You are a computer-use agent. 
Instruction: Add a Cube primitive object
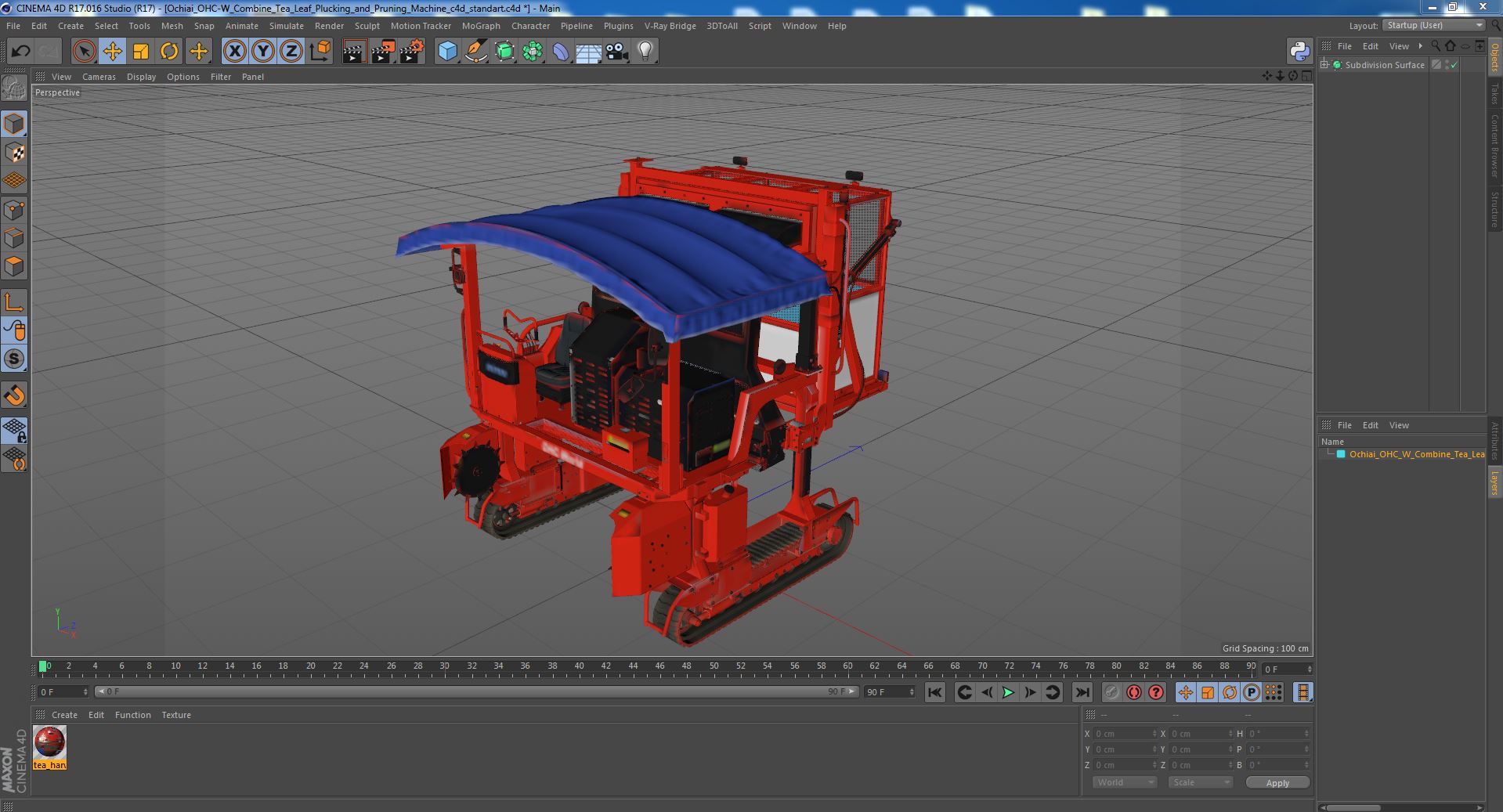coord(447,52)
